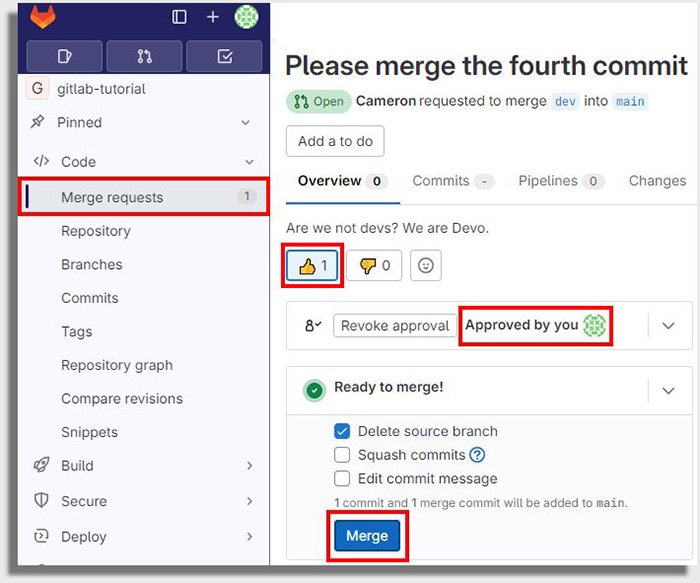The height and width of the screenshot is (583, 700).
Task: Click the plus create-new icon
Action: pos(212,17)
